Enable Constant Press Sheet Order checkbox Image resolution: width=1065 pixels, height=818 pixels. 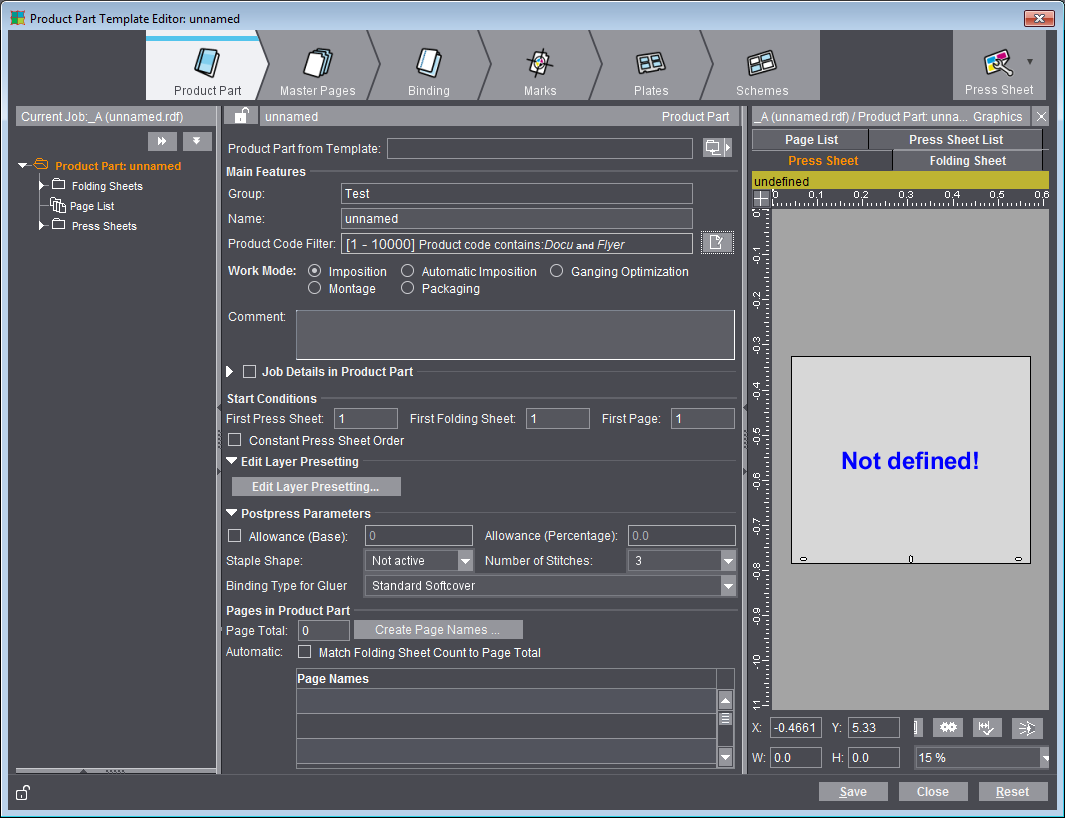click(x=235, y=440)
